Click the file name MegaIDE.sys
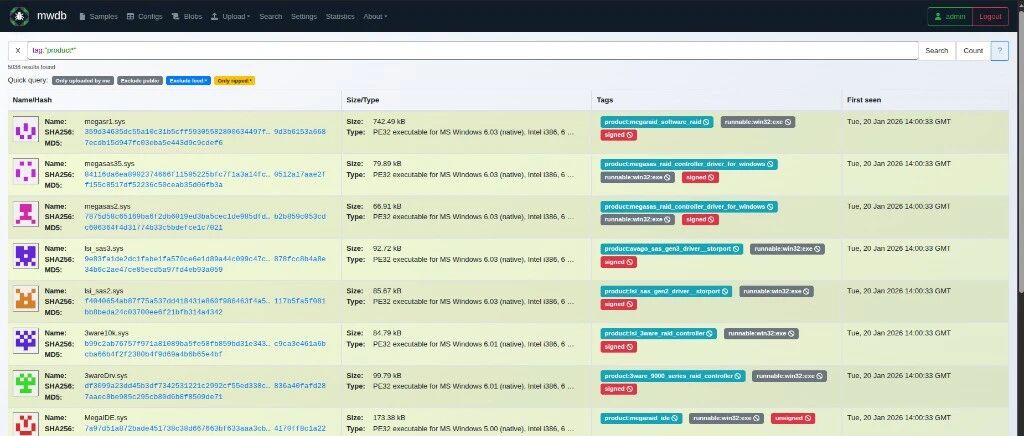This screenshot has height=436, width=1024. [106, 418]
